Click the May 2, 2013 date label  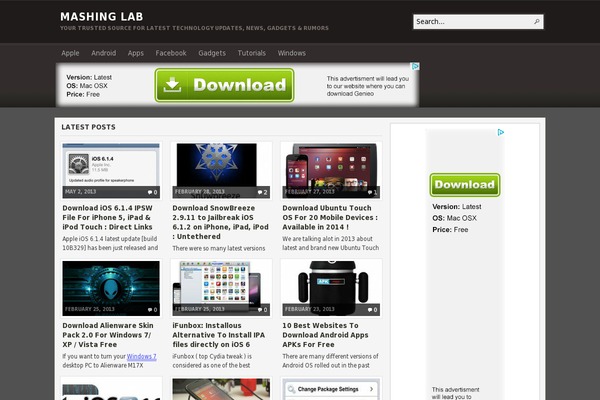coord(80,192)
